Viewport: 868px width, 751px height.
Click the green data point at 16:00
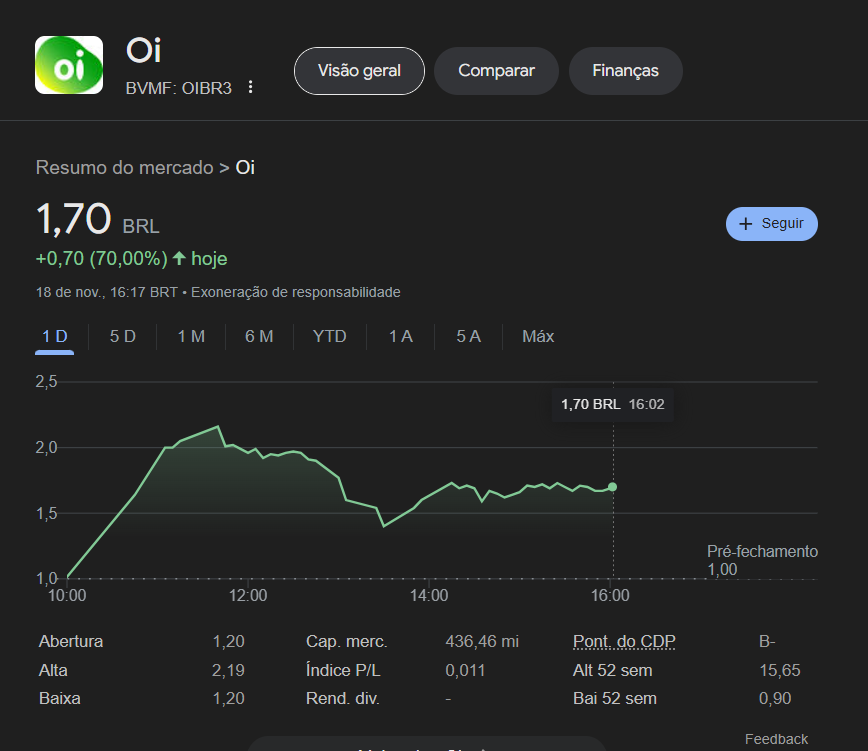(612, 487)
